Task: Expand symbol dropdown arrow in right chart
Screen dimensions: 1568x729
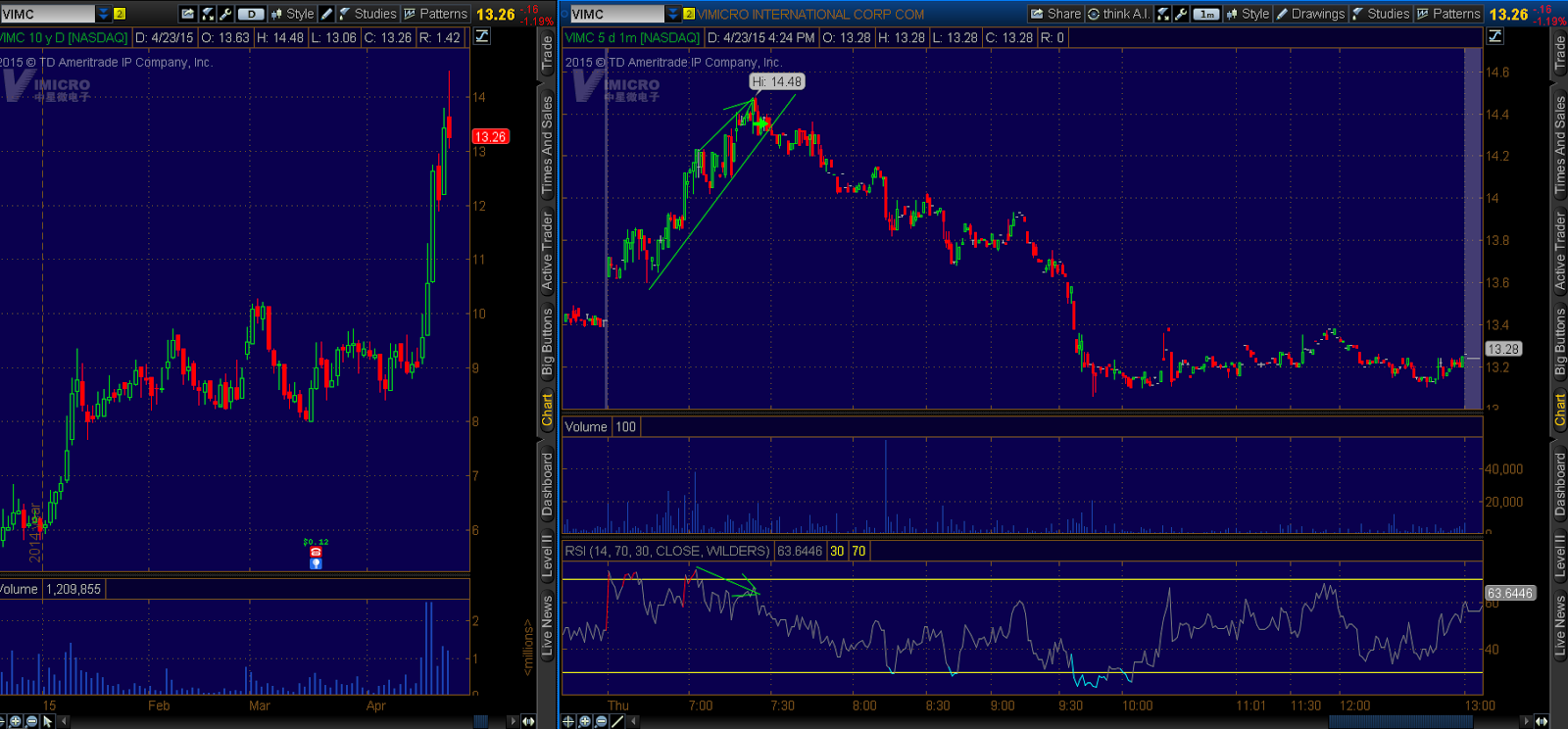Action: click(672, 14)
